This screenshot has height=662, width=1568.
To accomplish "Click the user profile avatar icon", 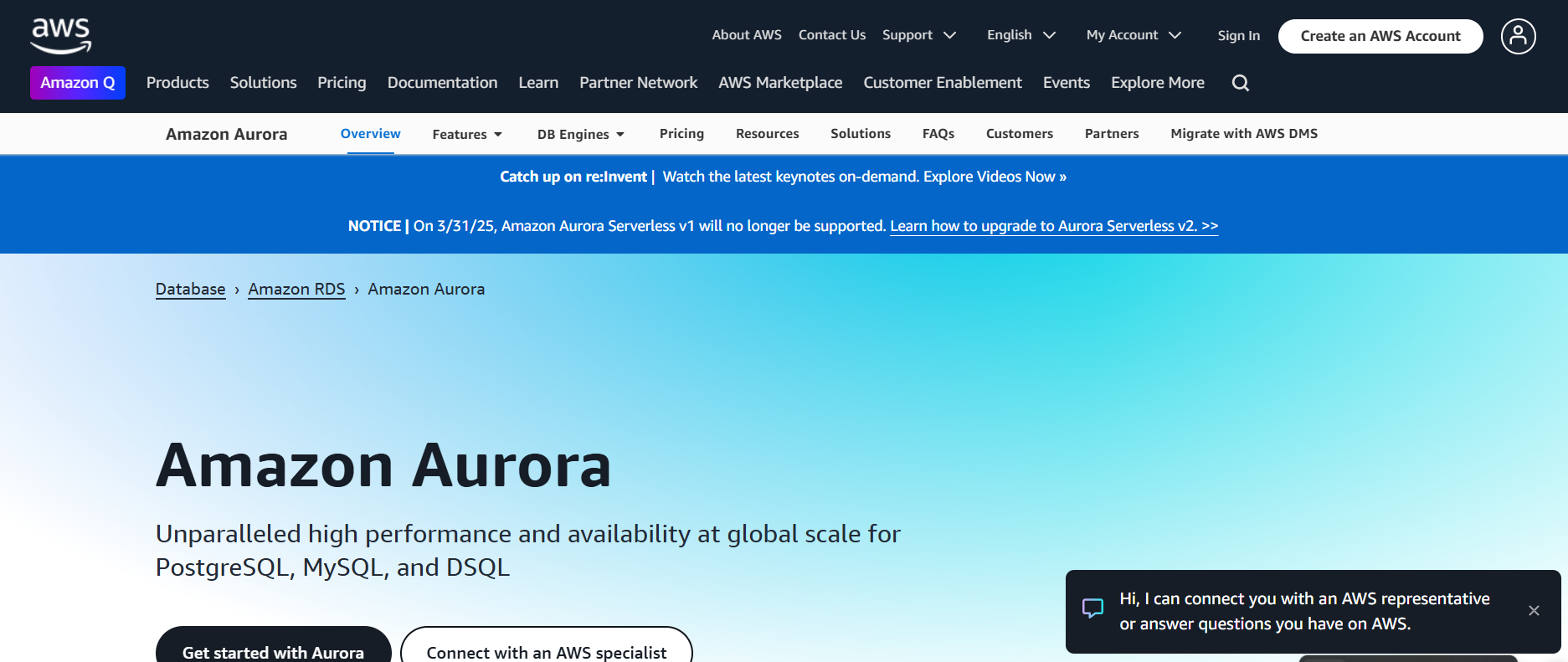I will pyautogui.click(x=1517, y=36).
